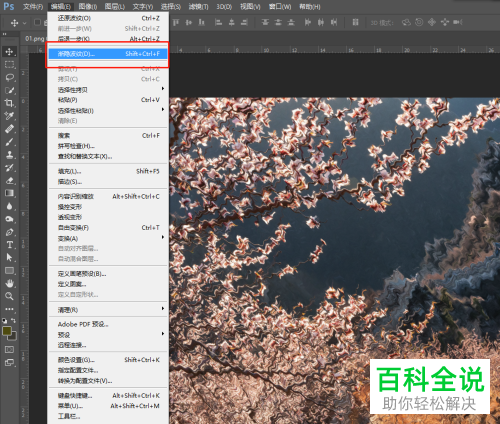Click the 3D slide mode icon
The height and width of the screenshot is (424, 500).
445,22
